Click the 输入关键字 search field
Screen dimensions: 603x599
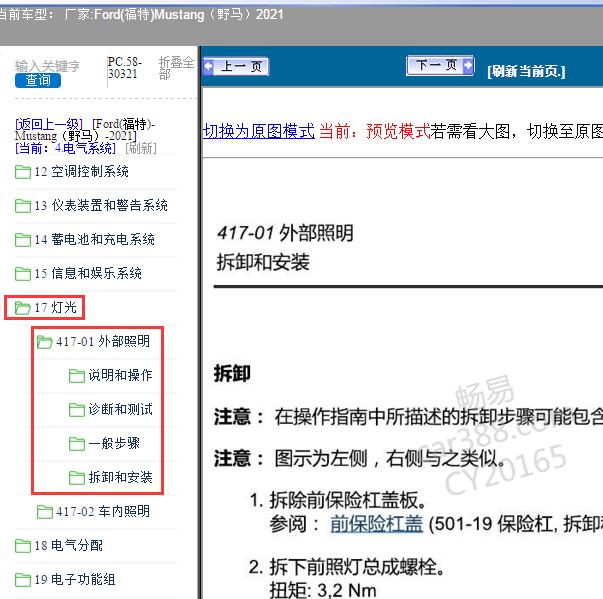tap(47, 66)
